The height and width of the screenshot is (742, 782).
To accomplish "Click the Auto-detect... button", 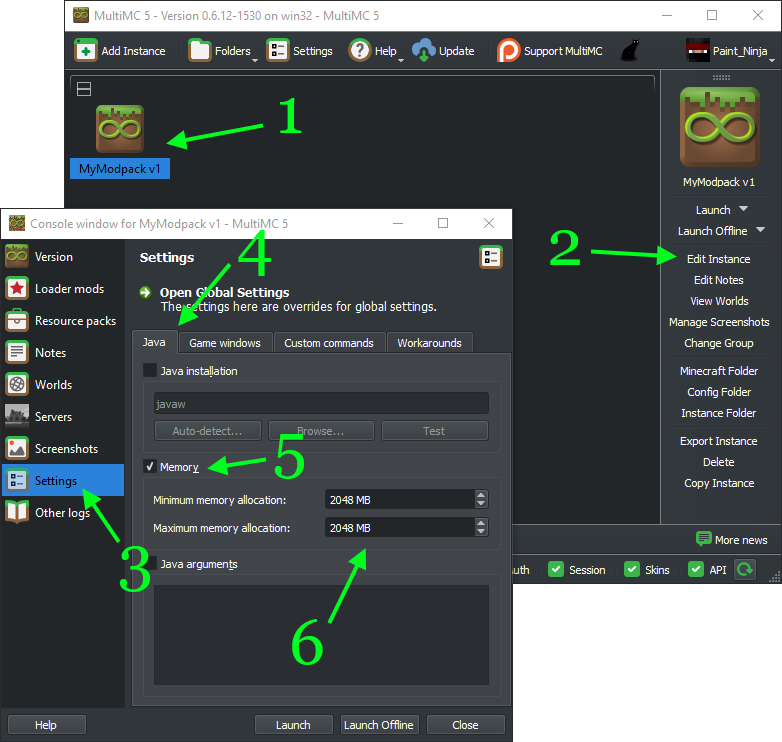I will pos(207,431).
